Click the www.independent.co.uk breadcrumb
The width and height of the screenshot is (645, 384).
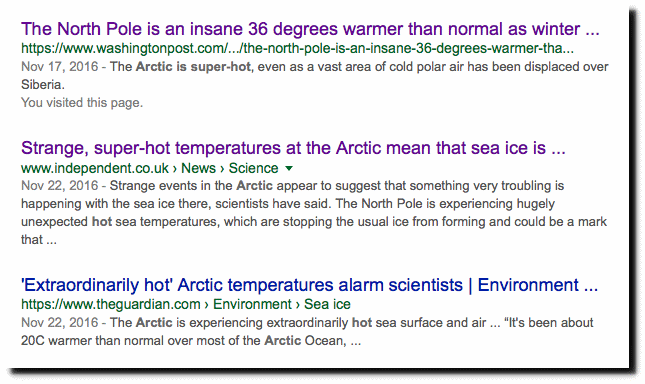click(95, 168)
